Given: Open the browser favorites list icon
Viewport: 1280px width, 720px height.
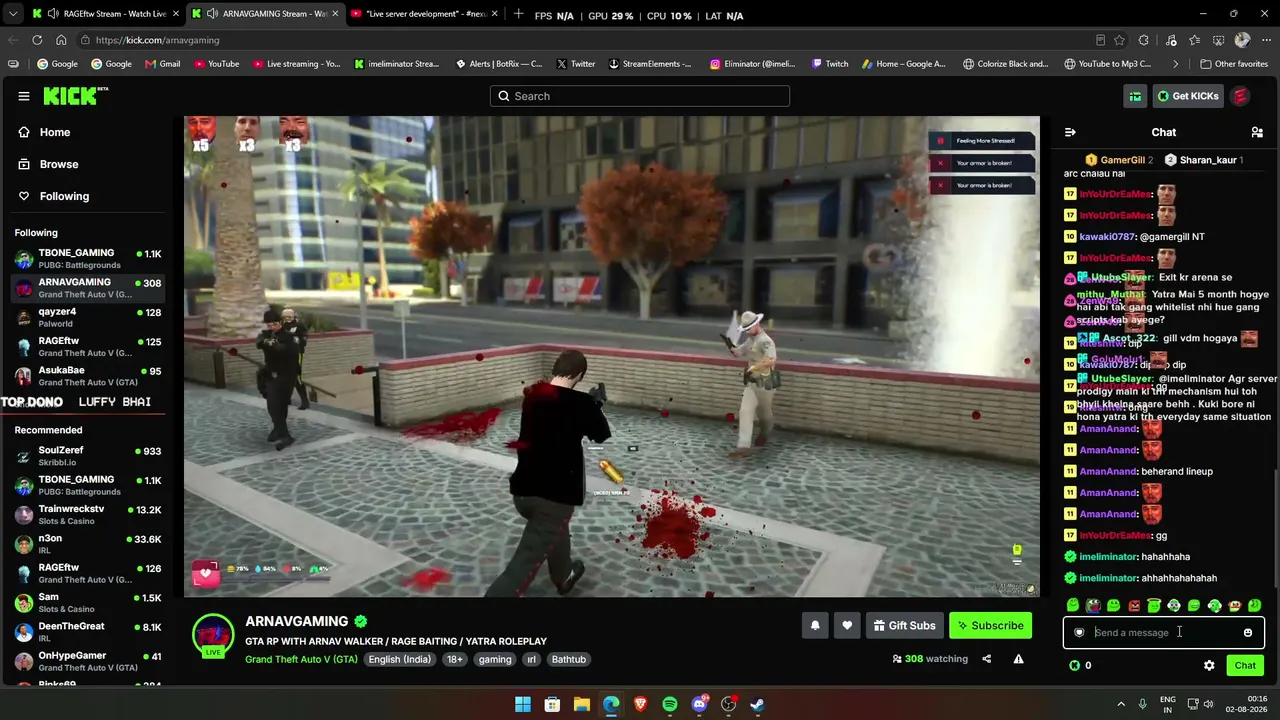Looking at the screenshot, I should 1195,40.
